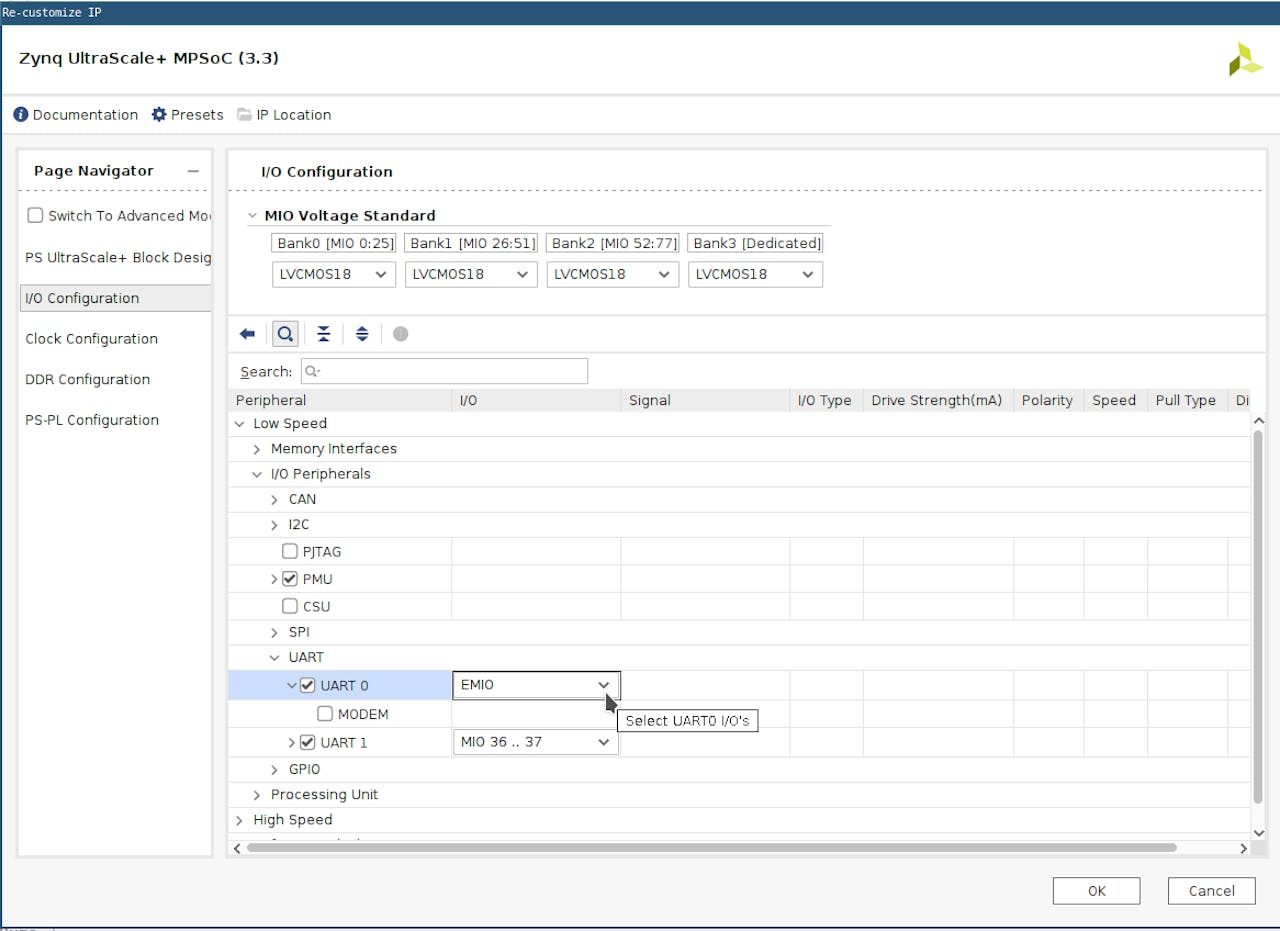Click the Speed column header
1280x931 pixels.
[1114, 400]
